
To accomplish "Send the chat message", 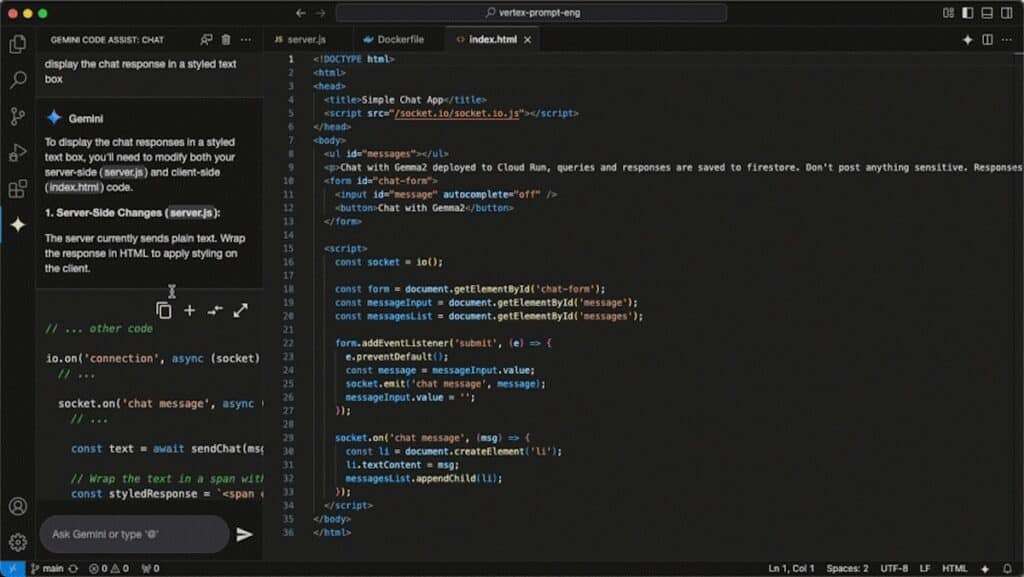I will pos(244,535).
